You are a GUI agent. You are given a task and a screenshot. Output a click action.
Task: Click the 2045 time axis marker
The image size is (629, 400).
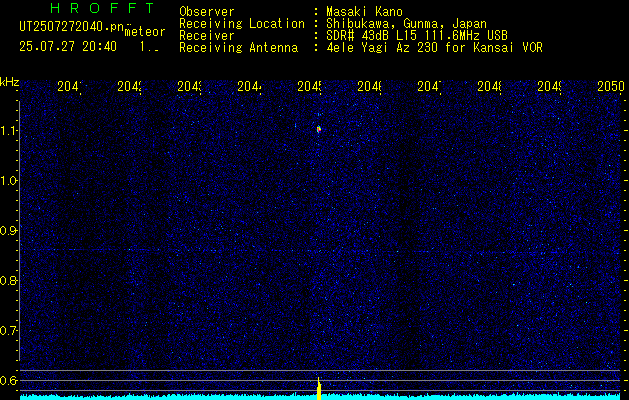coord(309,86)
